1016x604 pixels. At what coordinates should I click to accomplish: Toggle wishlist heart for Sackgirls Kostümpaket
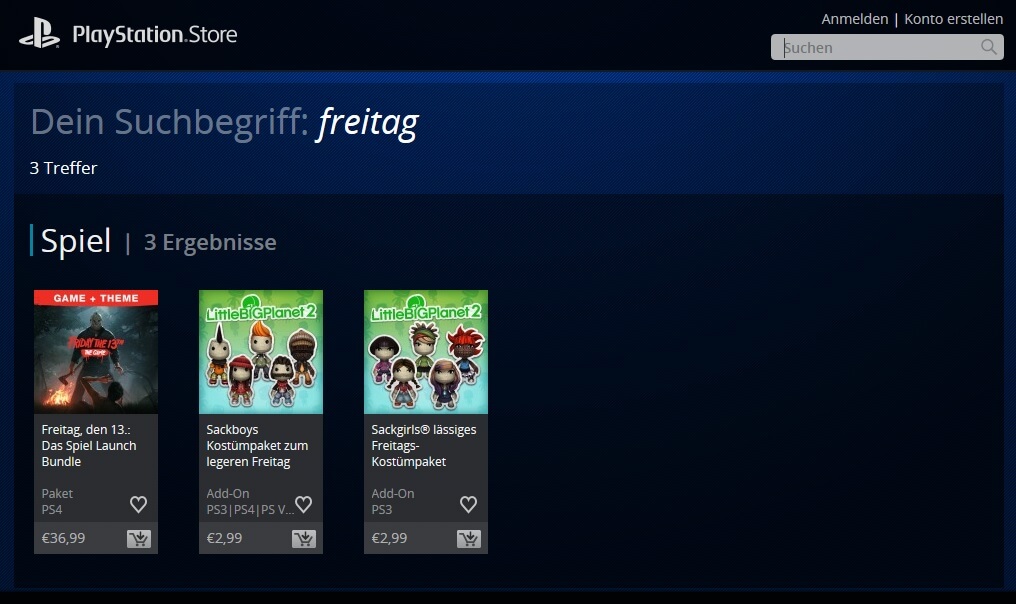[468, 504]
